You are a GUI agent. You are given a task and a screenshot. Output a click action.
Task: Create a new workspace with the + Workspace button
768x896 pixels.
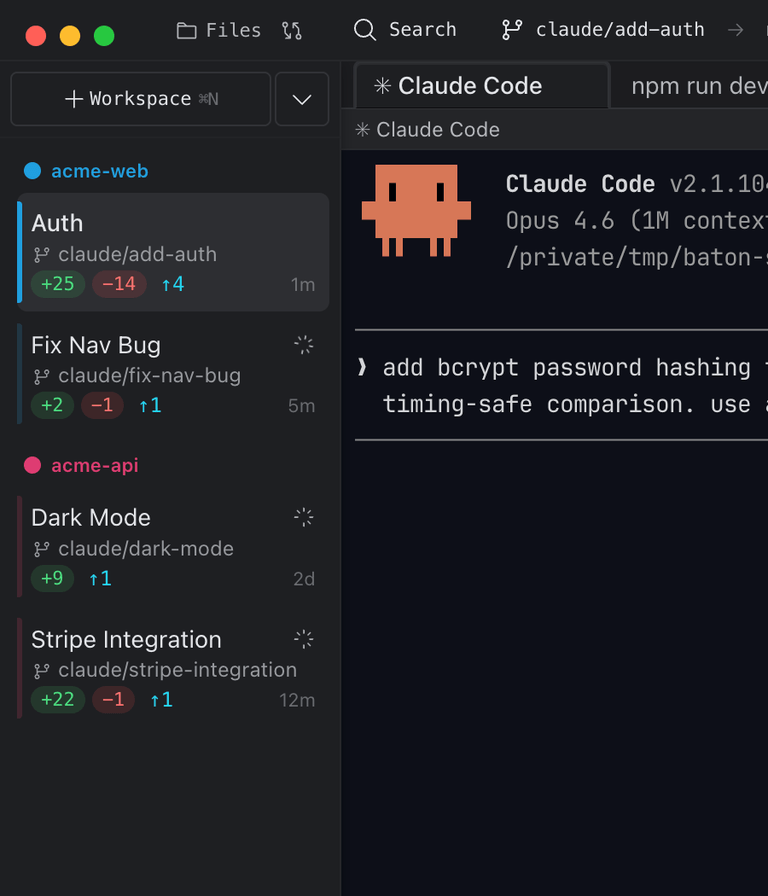140,99
